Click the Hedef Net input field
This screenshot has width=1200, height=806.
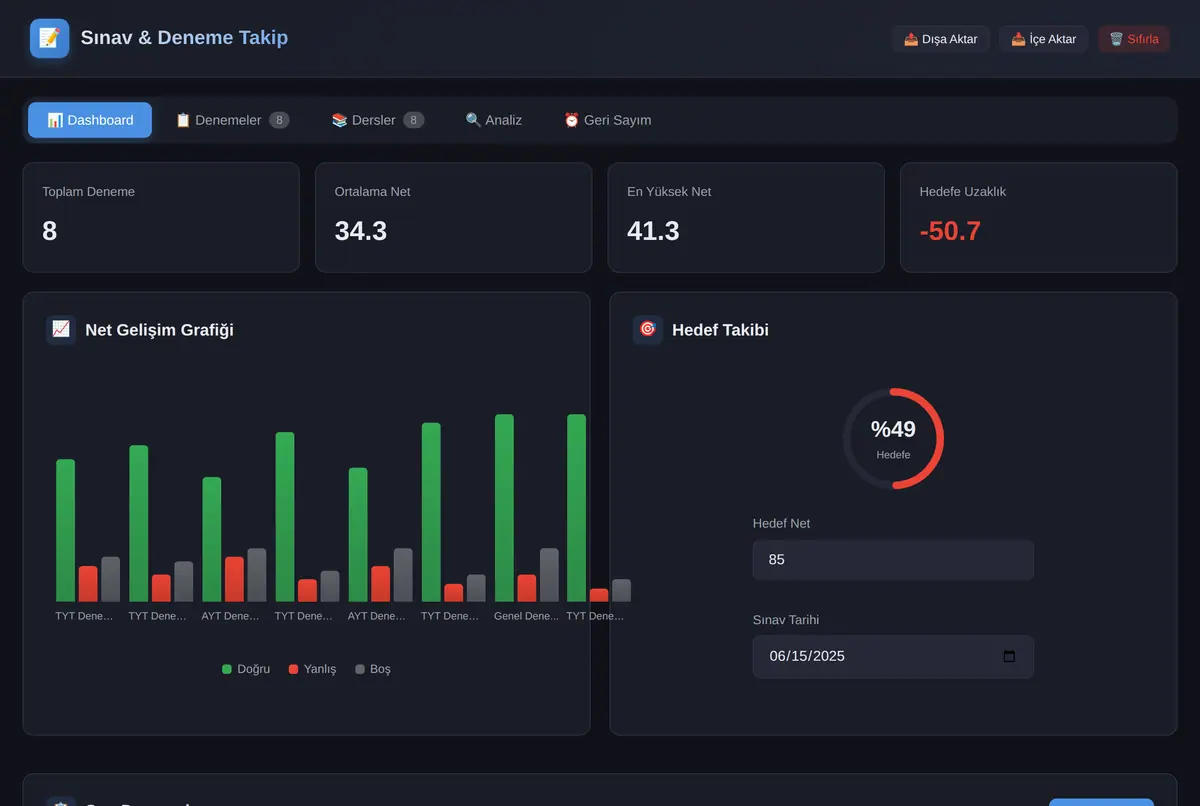[893, 560]
